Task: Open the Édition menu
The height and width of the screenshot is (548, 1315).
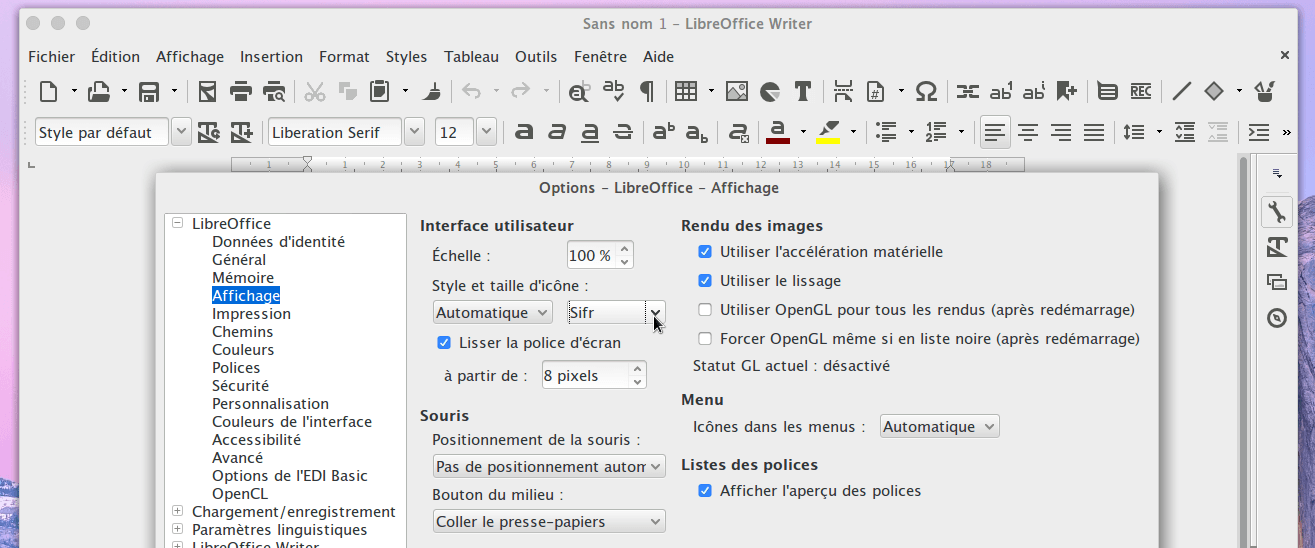Action: click(x=115, y=57)
